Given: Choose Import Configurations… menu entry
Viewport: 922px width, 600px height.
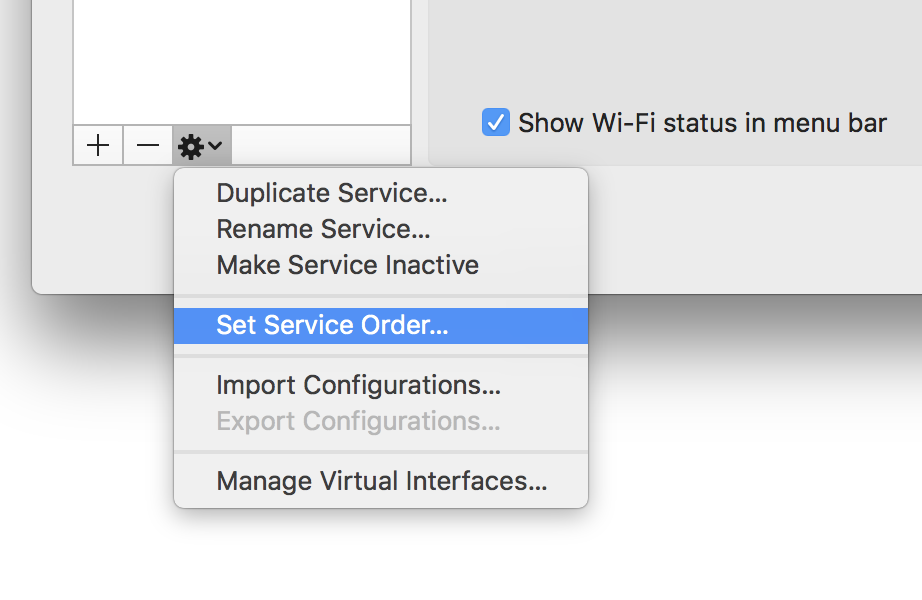Looking at the screenshot, I should [358, 385].
